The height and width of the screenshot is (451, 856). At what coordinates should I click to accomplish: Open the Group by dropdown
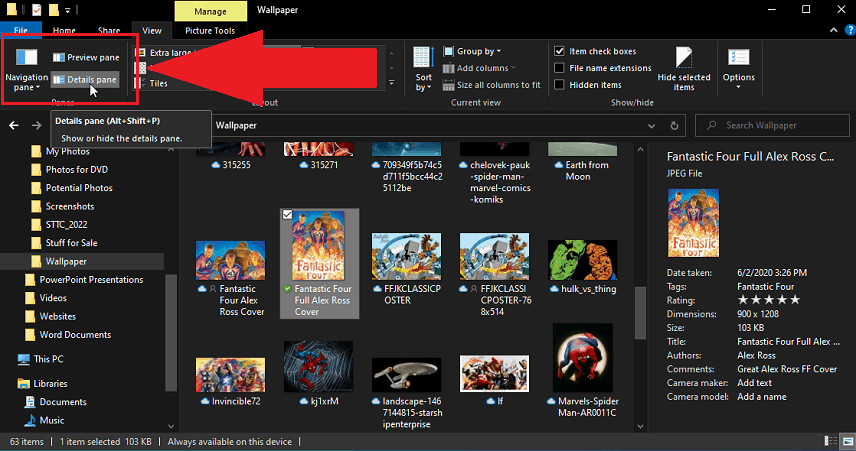point(473,51)
